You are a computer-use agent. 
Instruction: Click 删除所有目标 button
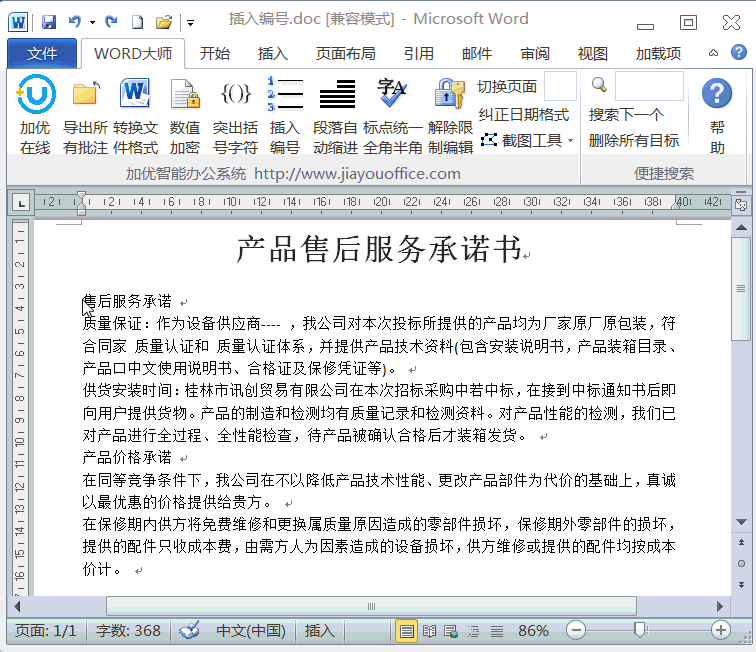(x=634, y=140)
